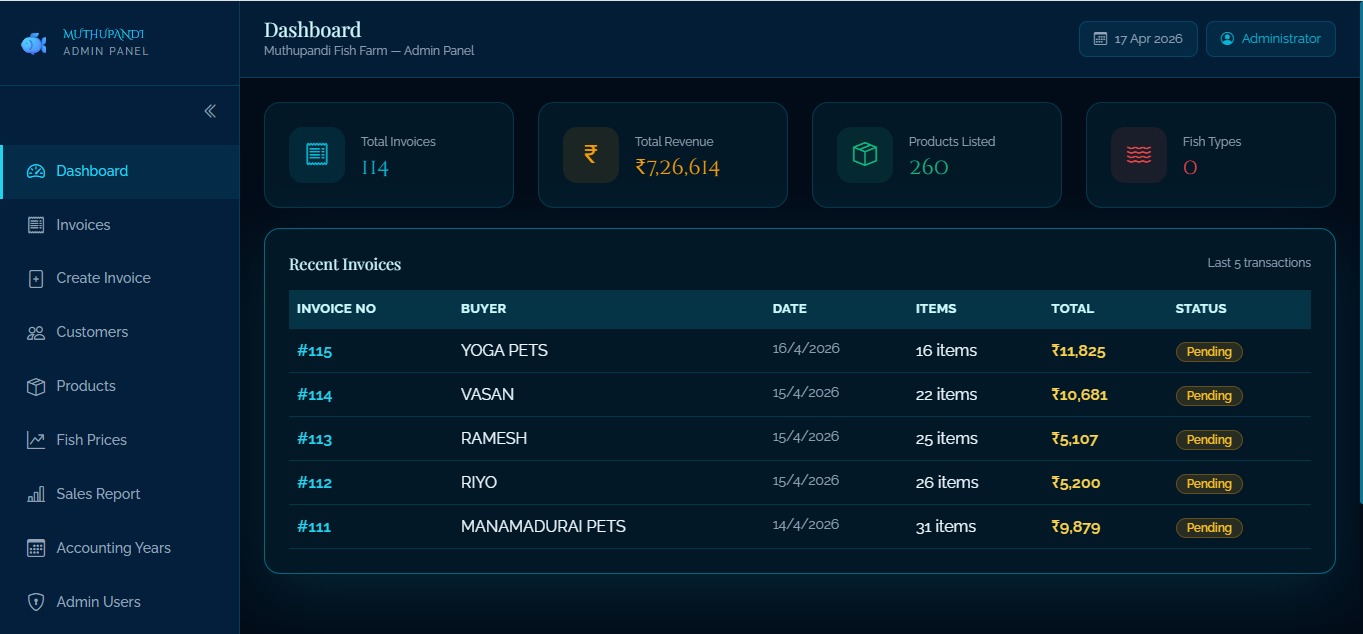Open Invoices via its sidebar icon
The width and height of the screenshot is (1363, 634).
click(x=35, y=224)
